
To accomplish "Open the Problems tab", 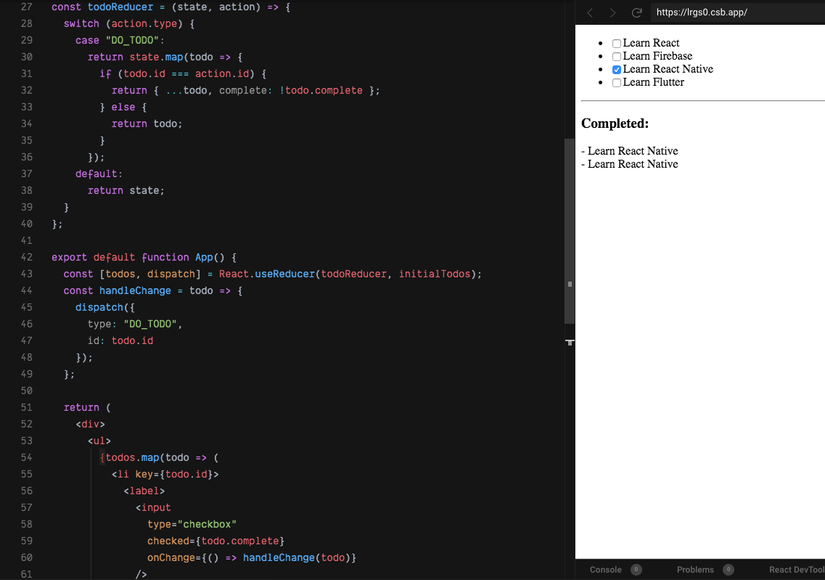I will [705, 569].
